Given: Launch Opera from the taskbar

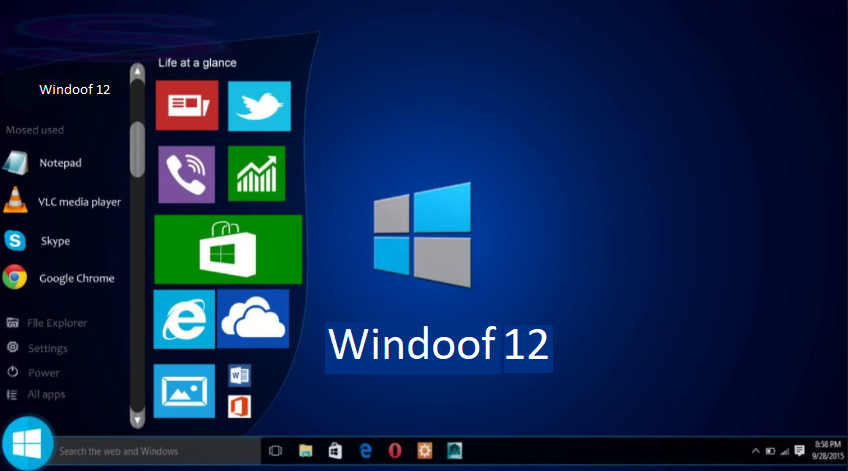Looking at the screenshot, I should click(x=395, y=450).
